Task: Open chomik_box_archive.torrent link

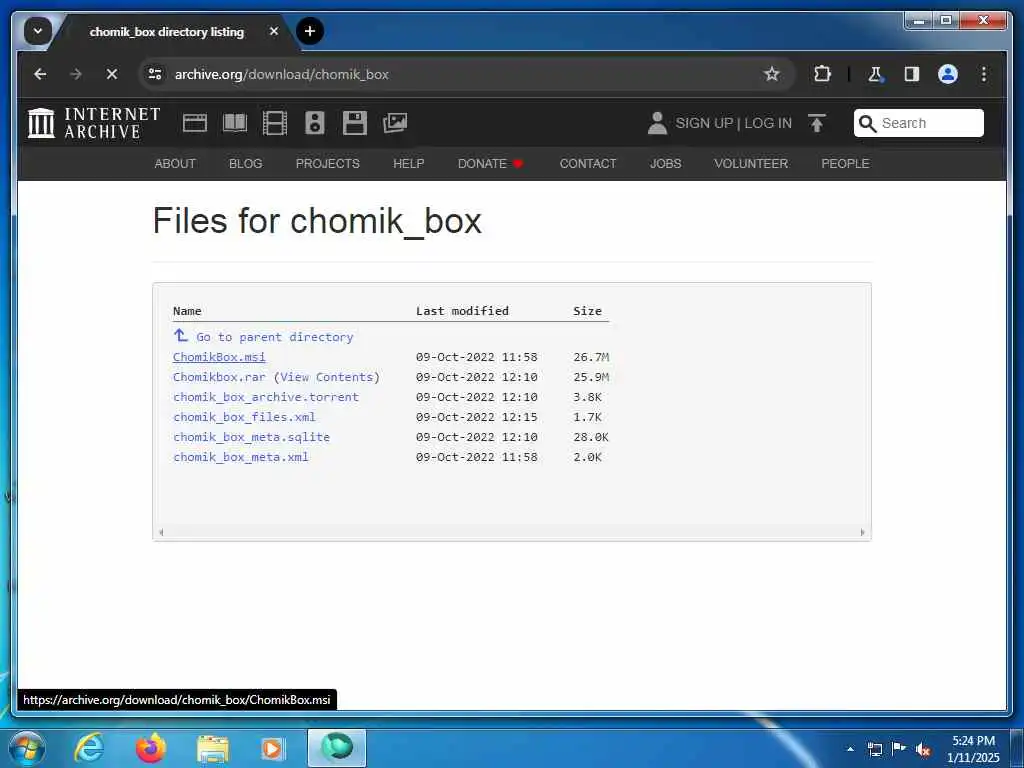Action: [266, 397]
